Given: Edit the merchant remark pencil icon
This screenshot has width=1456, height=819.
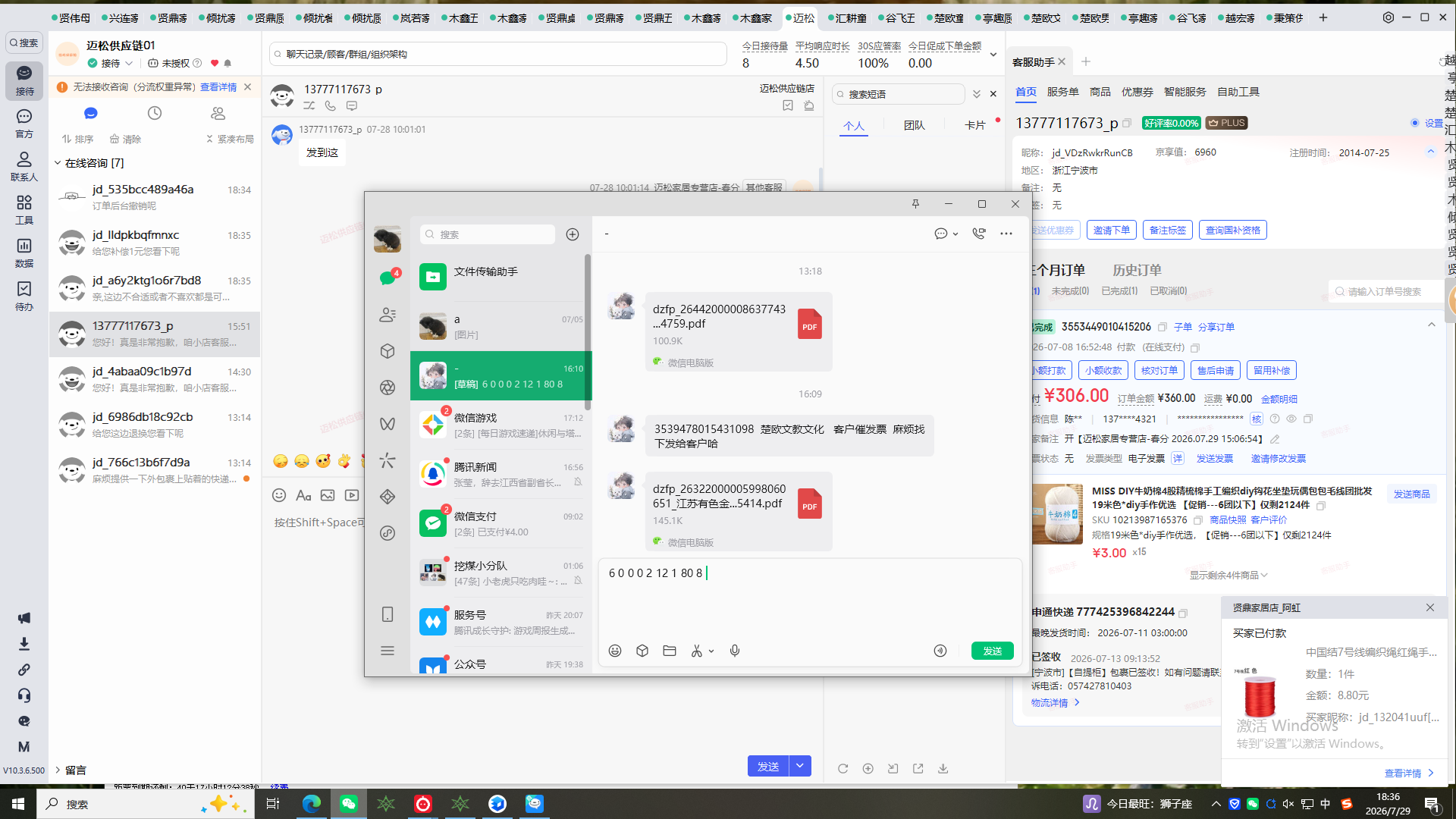Looking at the screenshot, I should (x=1275, y=439).
